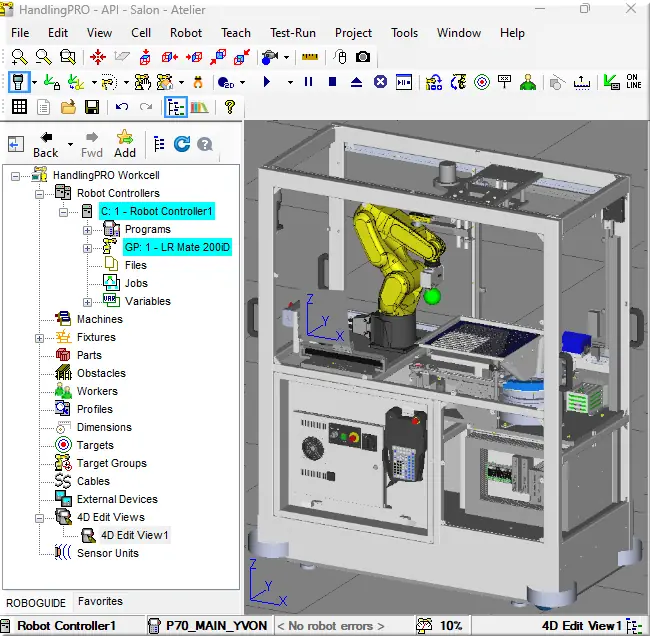Open the teach pendant icon
The width and height of the screenshot is (650, 636).
coord(19,82)
